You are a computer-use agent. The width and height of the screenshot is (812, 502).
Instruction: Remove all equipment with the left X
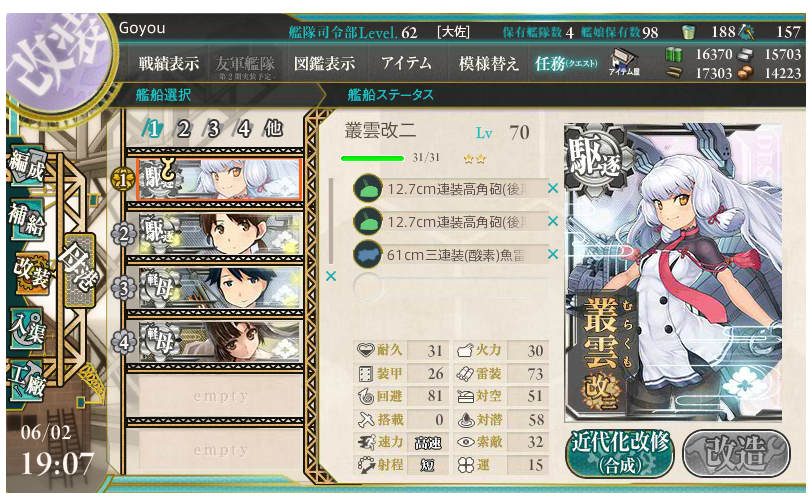[x=331, y=276]
